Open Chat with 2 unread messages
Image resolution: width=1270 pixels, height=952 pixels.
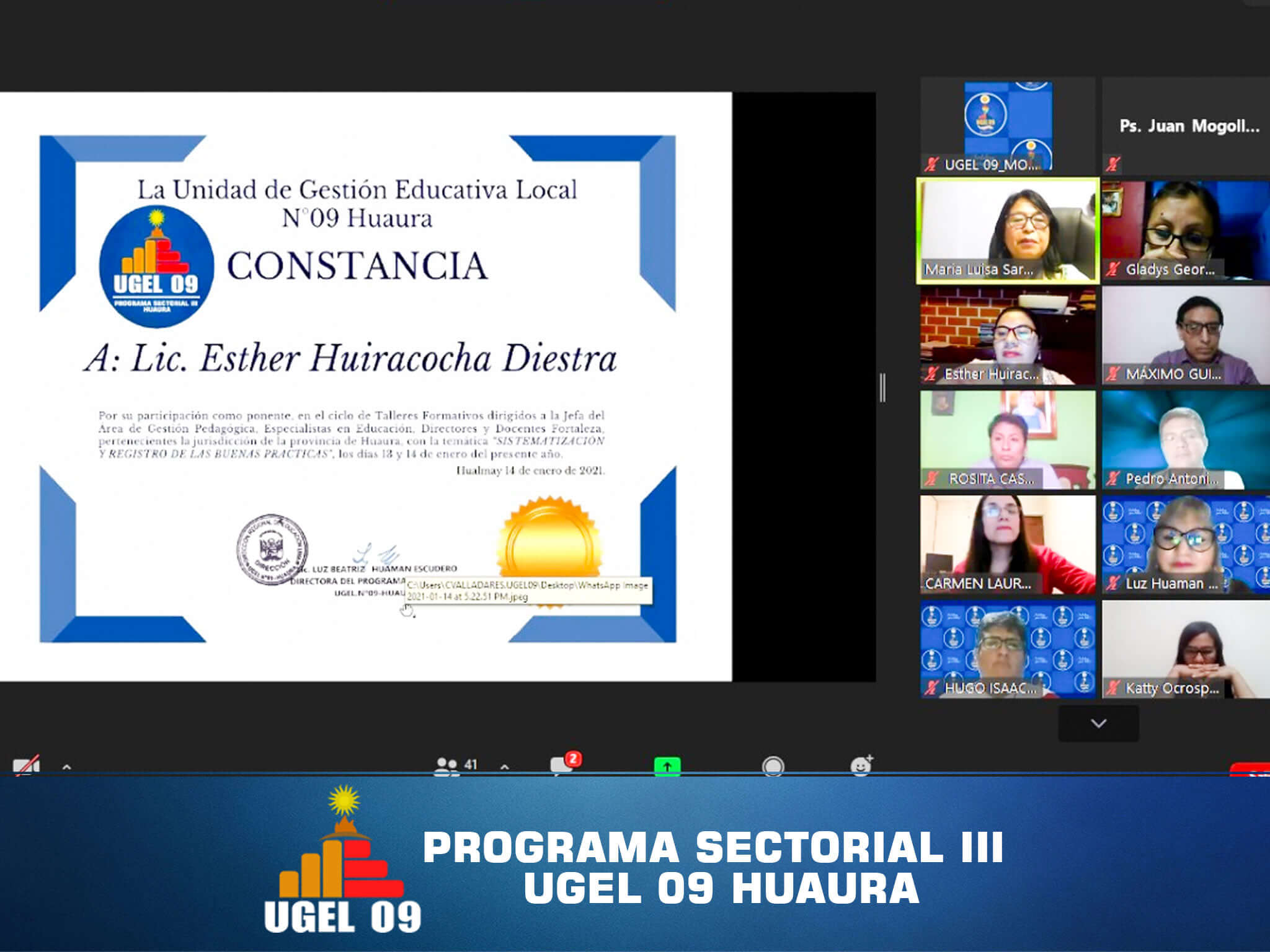[562, 766]
